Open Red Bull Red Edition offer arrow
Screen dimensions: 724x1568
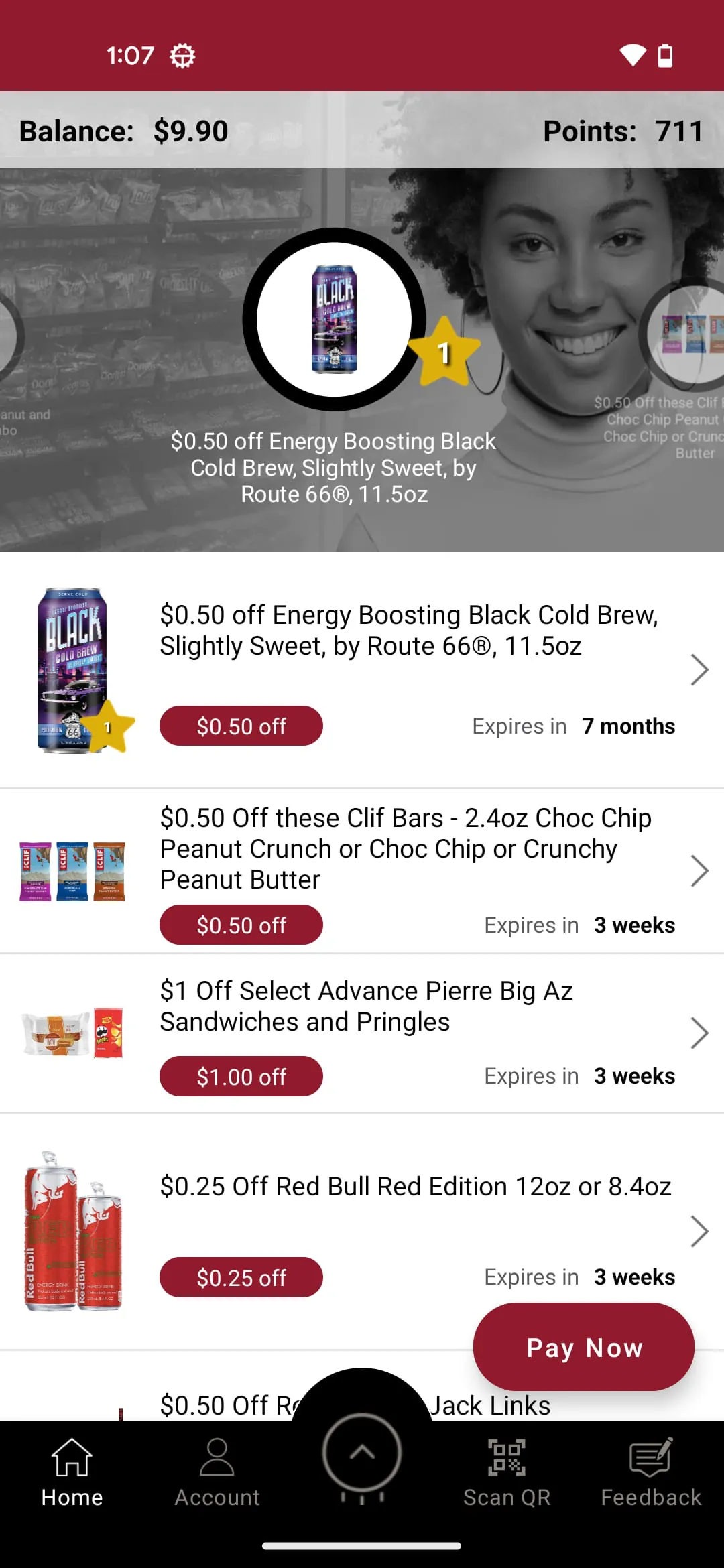699,1231
